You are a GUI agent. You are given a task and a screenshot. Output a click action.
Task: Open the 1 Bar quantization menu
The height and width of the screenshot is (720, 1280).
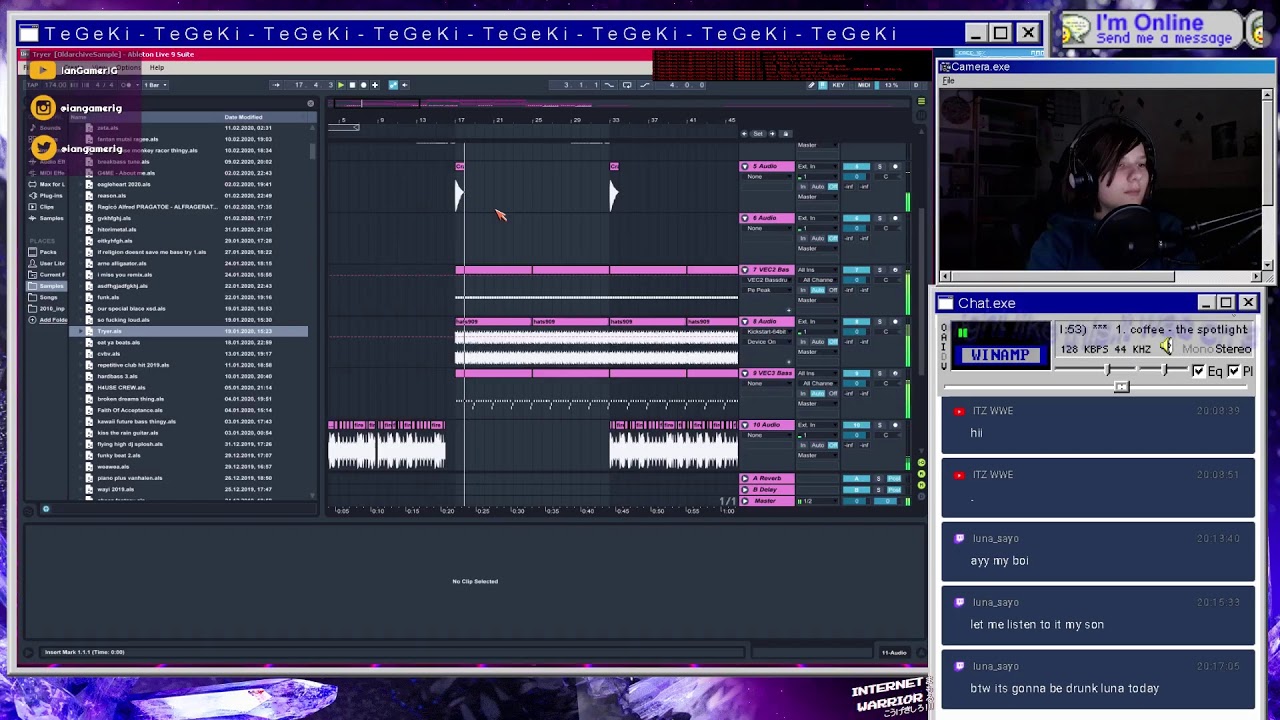click(157, 85)
